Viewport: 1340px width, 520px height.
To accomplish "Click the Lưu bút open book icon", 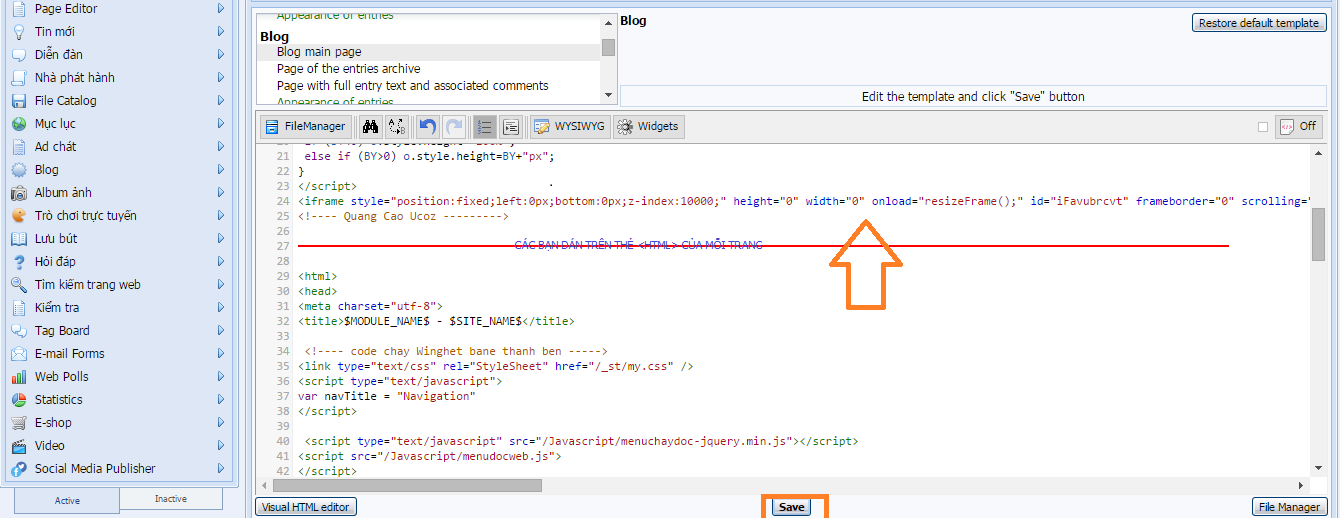I will coord(18,238).
